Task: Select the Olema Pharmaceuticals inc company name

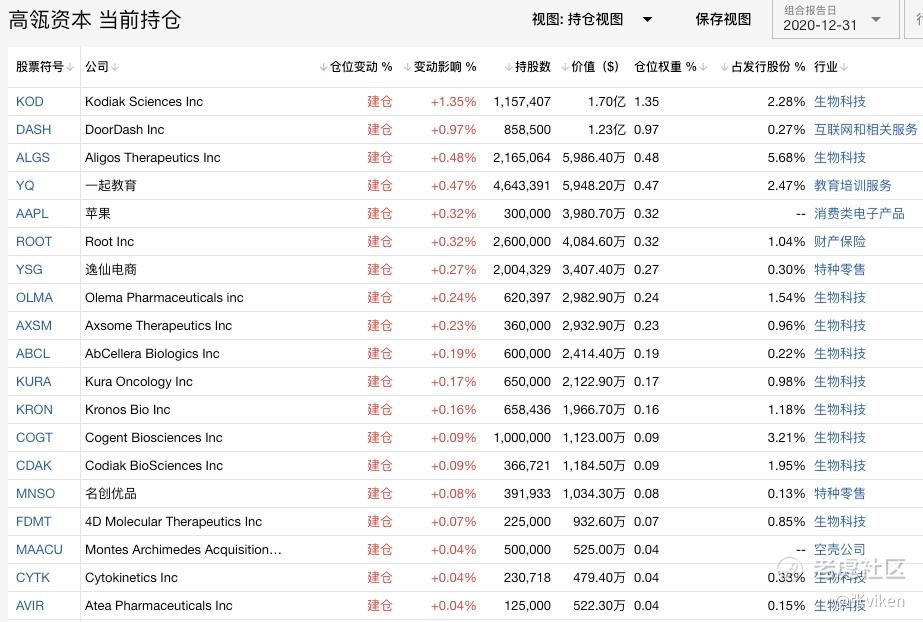Action: point(164,298)
